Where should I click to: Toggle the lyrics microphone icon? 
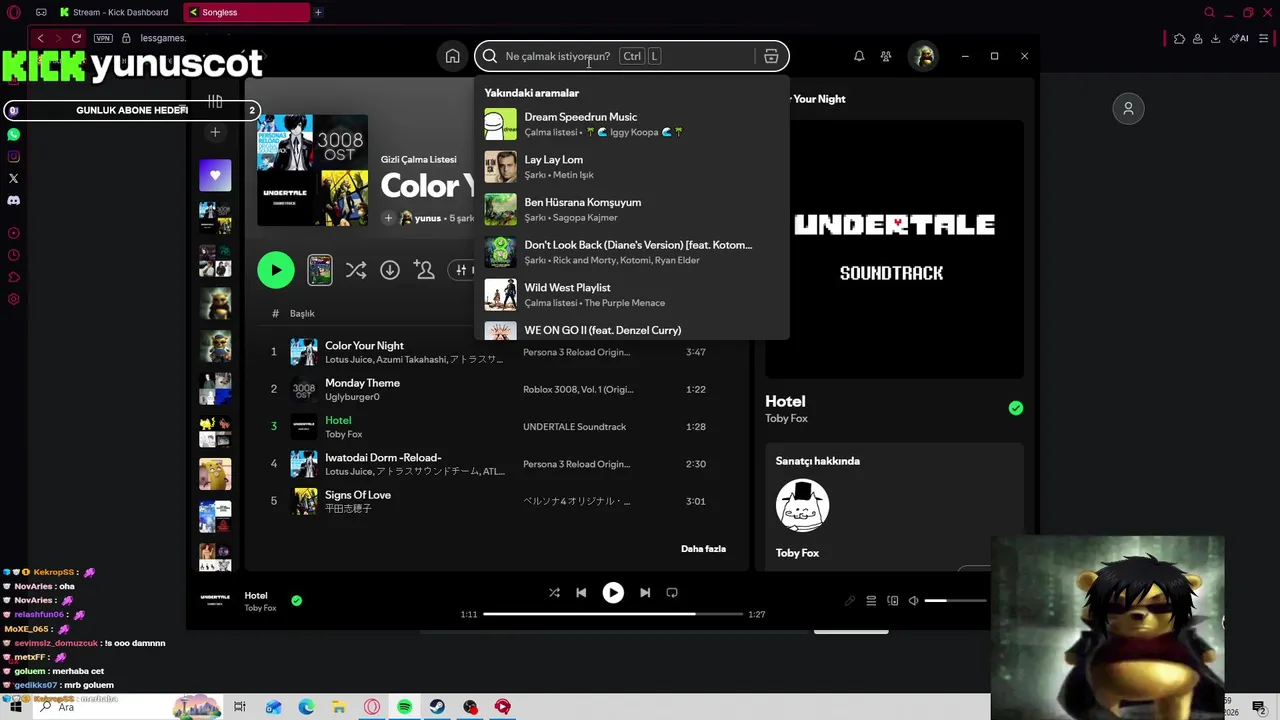[x=850, y=601]
